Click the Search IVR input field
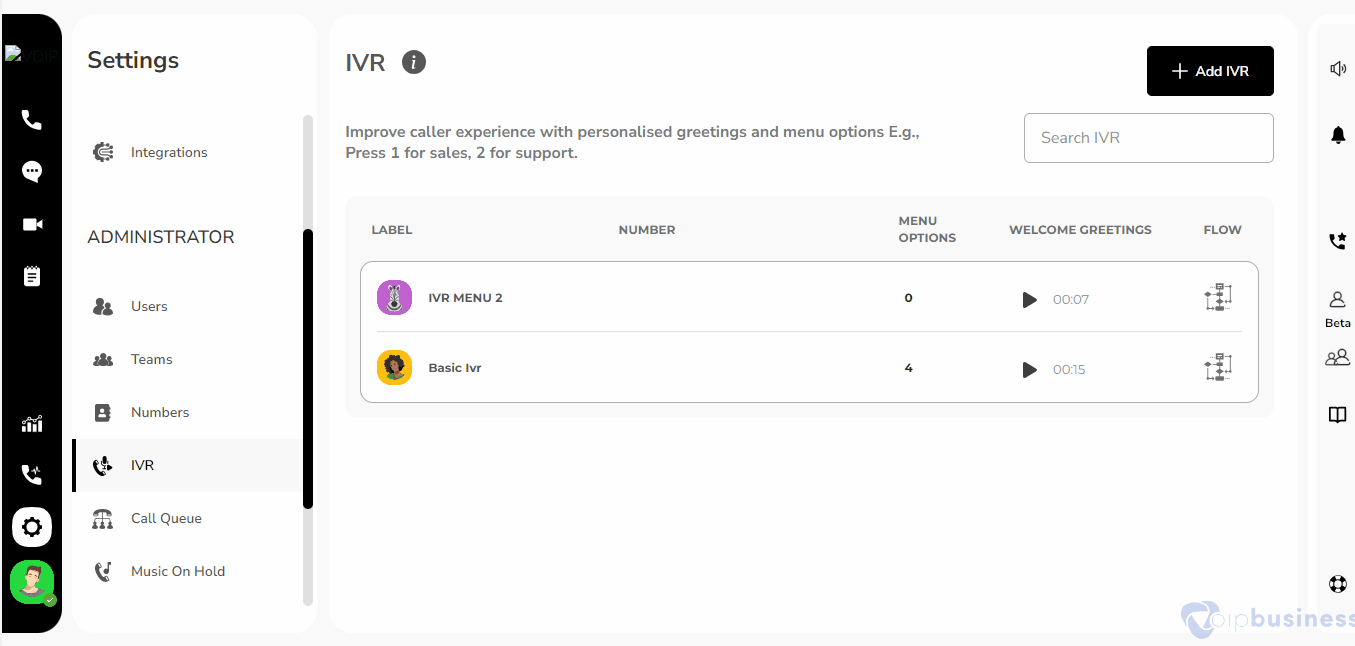The image size is (1355, 646). 1148,138
